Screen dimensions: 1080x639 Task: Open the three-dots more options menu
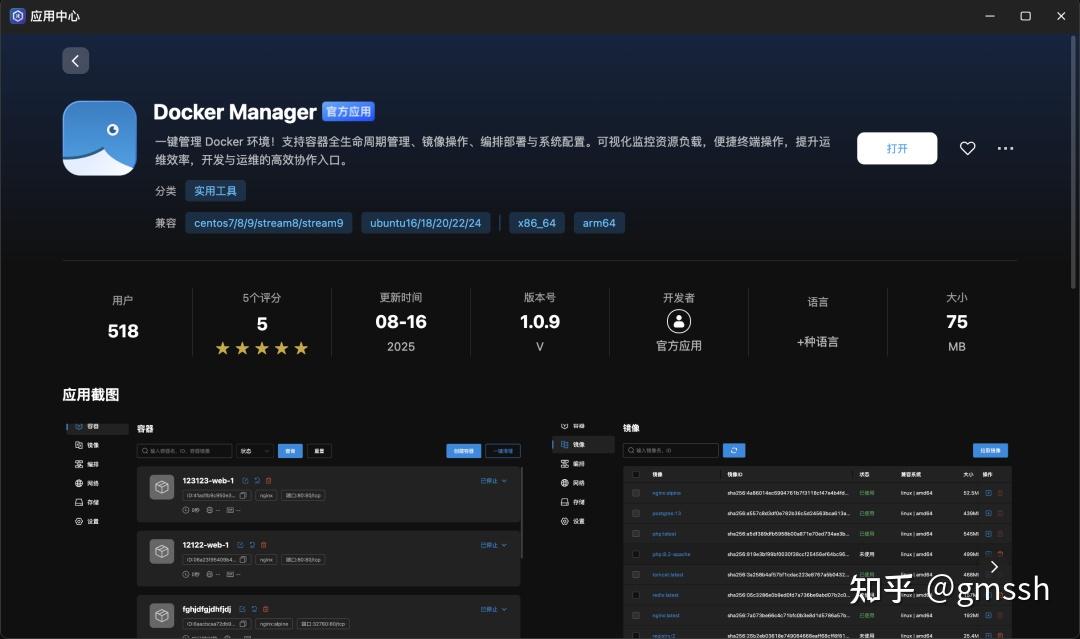click(x=1005, y=148)
